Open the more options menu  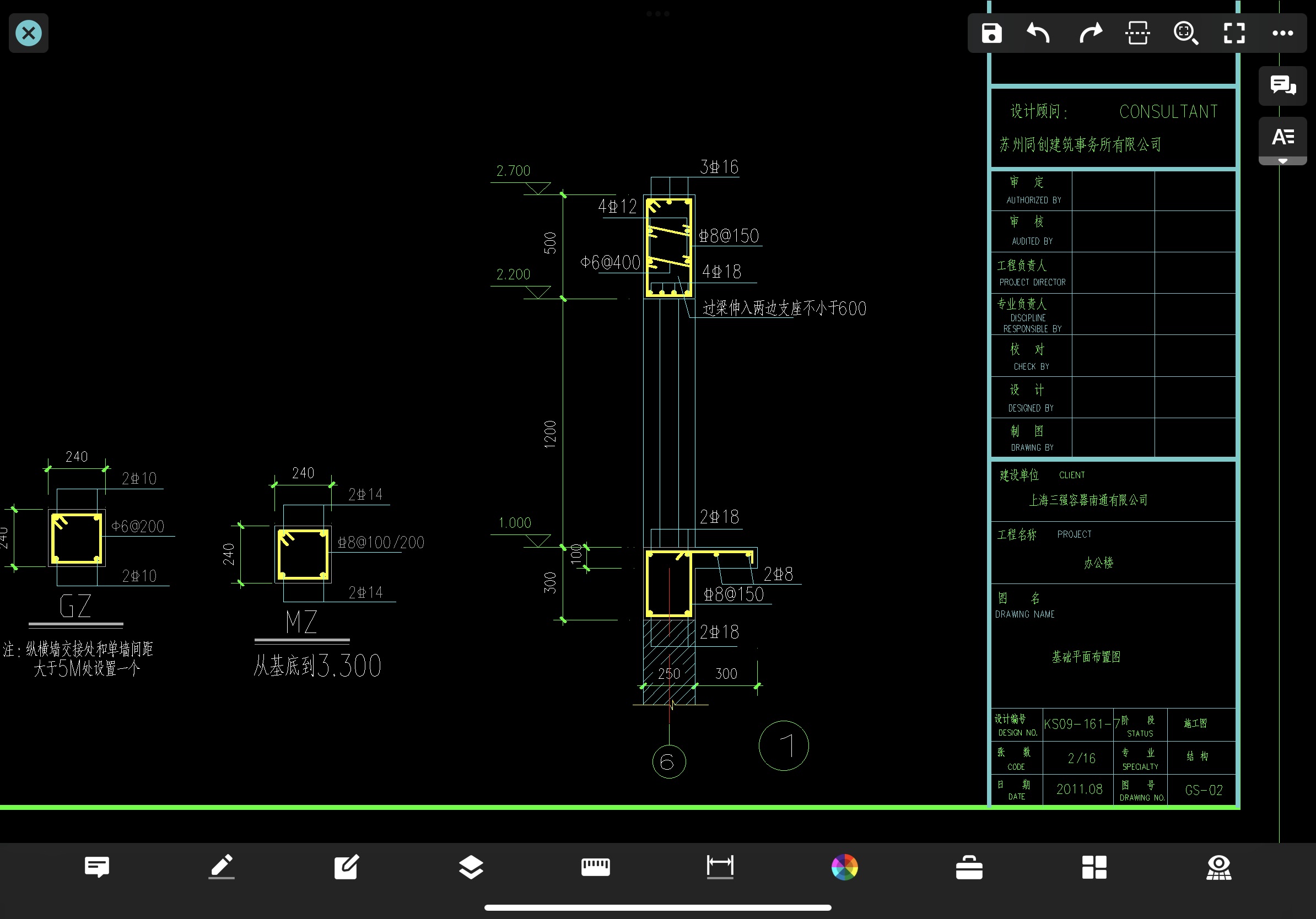tap(1283, 33)
